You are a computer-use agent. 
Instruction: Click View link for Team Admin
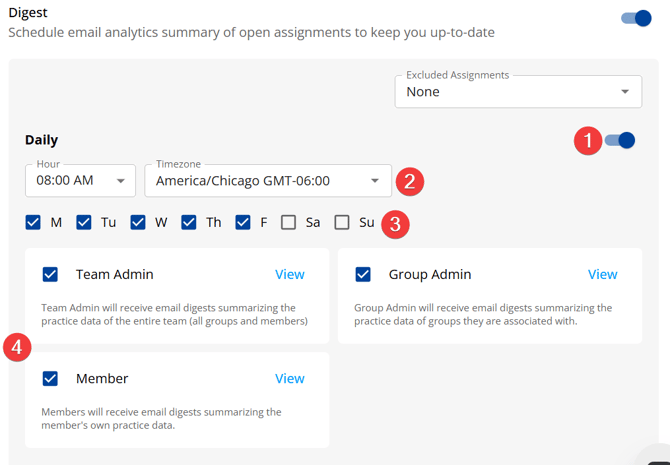click(290, 274)
